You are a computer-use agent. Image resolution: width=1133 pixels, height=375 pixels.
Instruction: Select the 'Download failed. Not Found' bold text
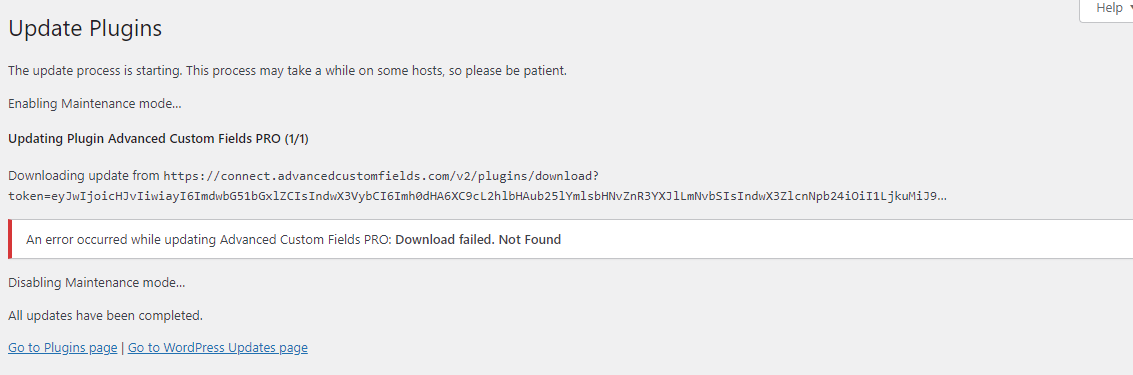(x=478, y=239)
